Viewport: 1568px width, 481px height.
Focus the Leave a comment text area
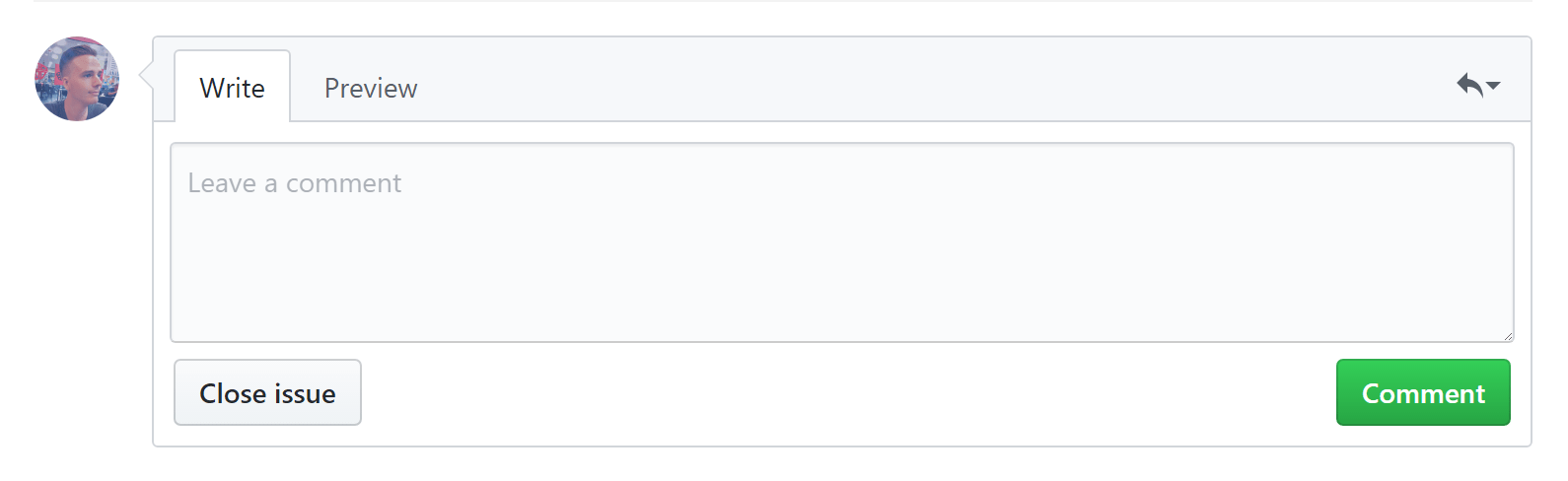tap(841, 242)
